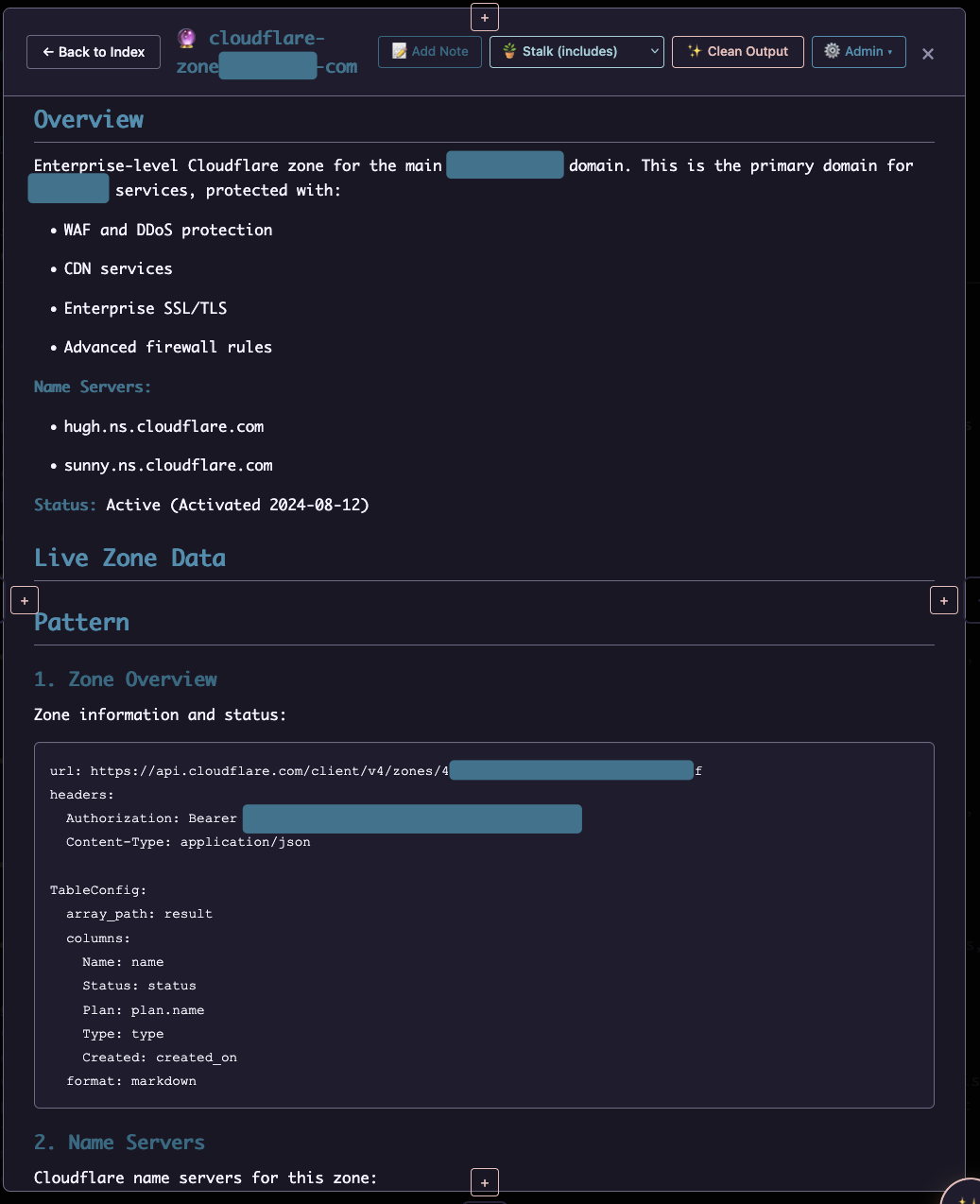980x1204 pixels.
Task: Click the plus button above the header toolbar
Action: (x=485, y=17)
